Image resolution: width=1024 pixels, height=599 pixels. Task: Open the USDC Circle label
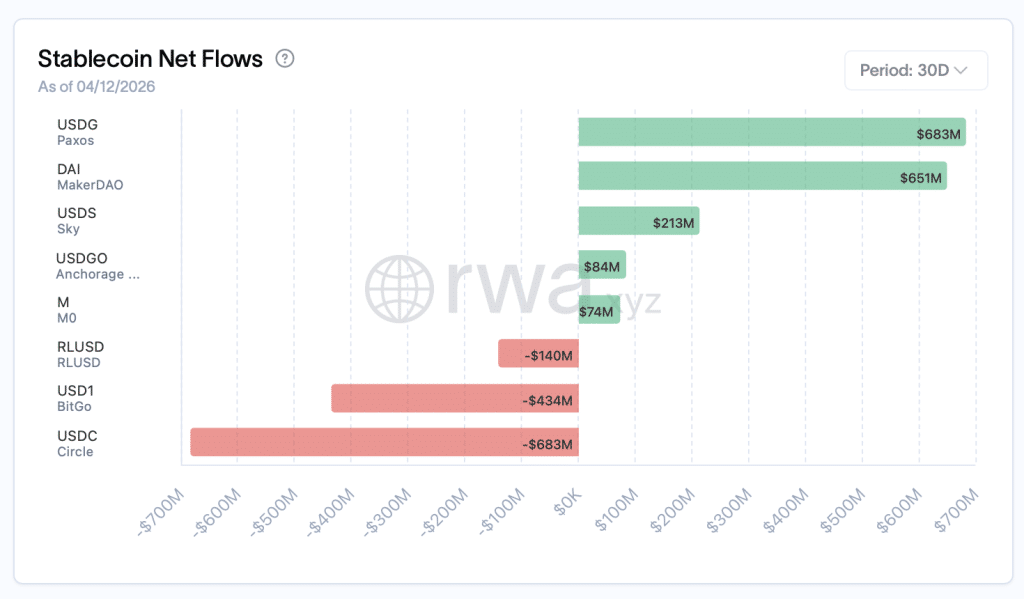click(x=77, y=443)
